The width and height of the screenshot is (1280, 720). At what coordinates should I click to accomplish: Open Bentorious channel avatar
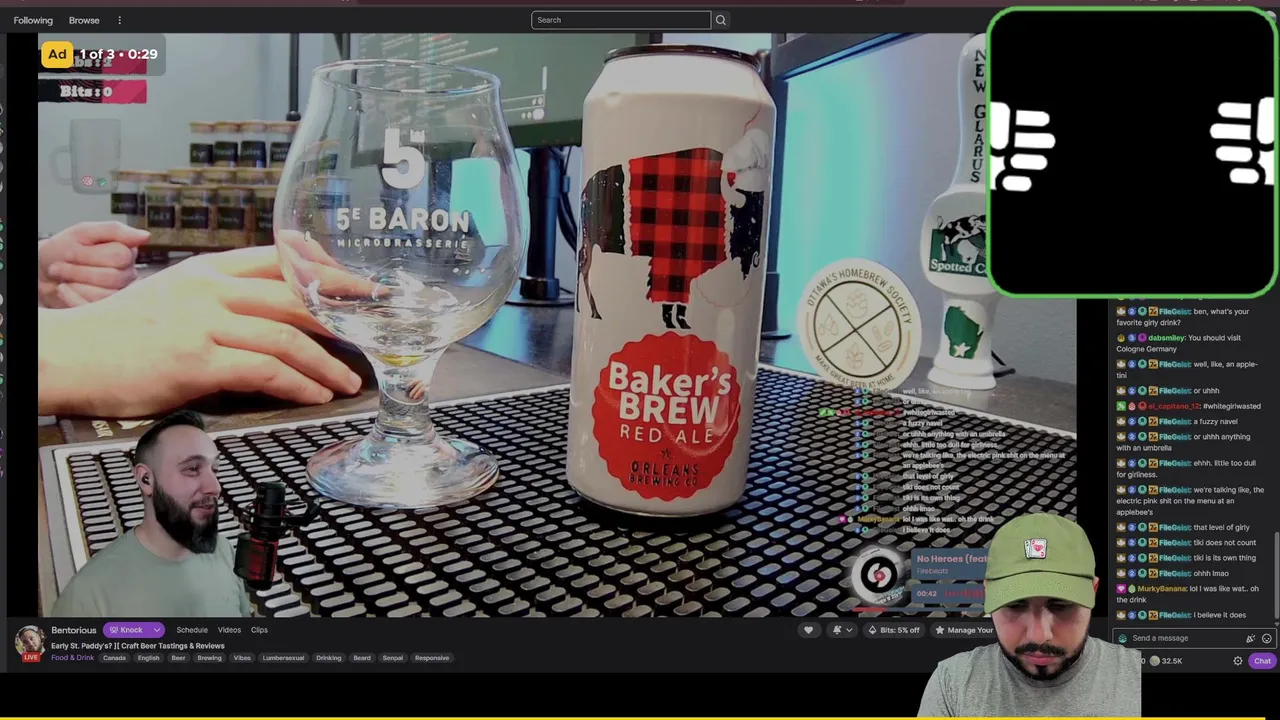tap(30, 639)
